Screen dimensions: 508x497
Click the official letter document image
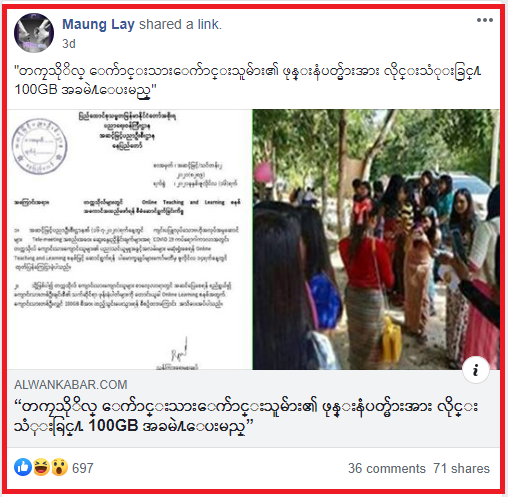129,239
